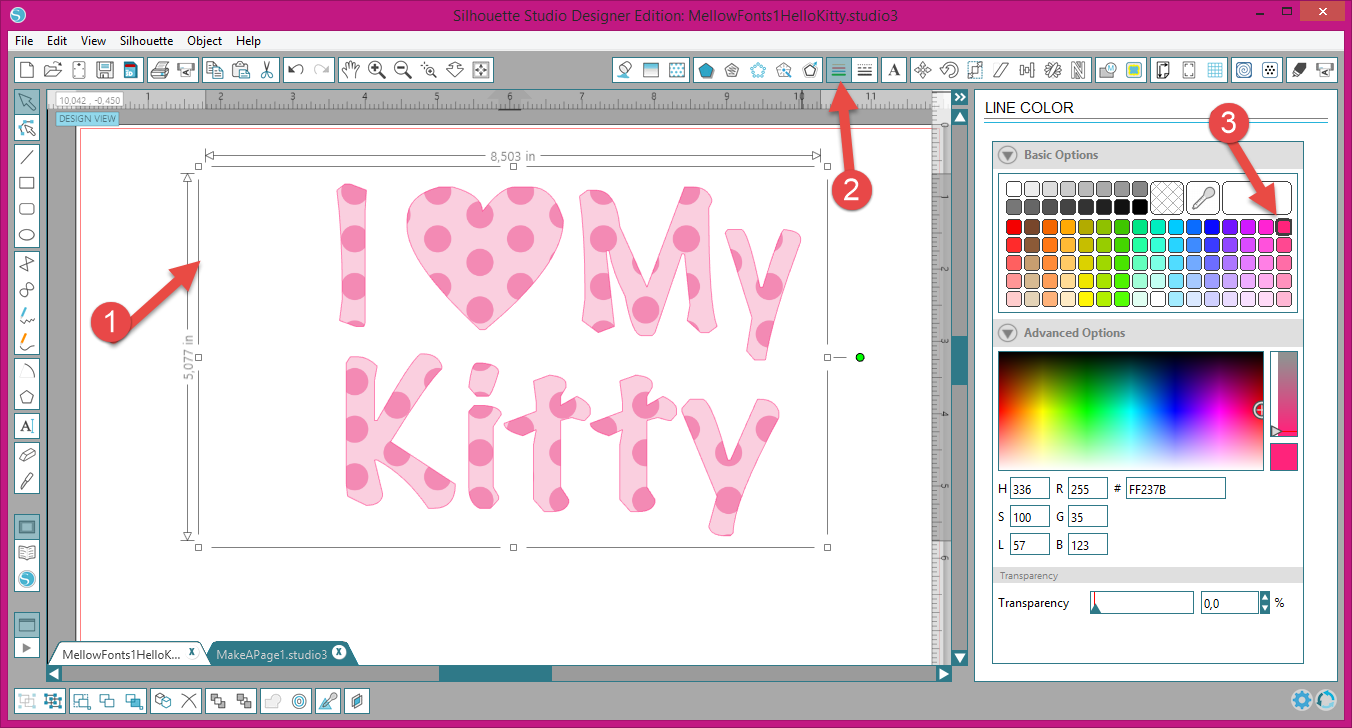Group selected objects in bottom toolbar
The width and height of the screenshot is (1352, 728).
27,701
